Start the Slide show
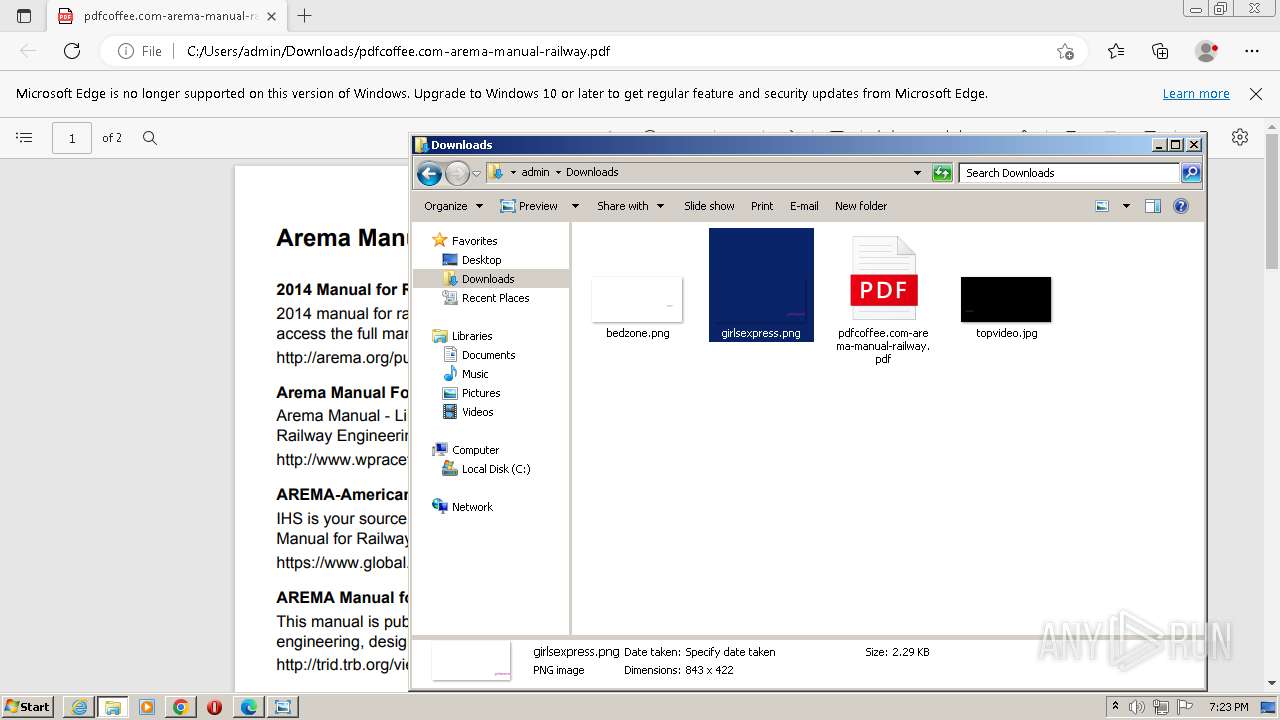The image size is (1280, 720). tap(709, 206)
